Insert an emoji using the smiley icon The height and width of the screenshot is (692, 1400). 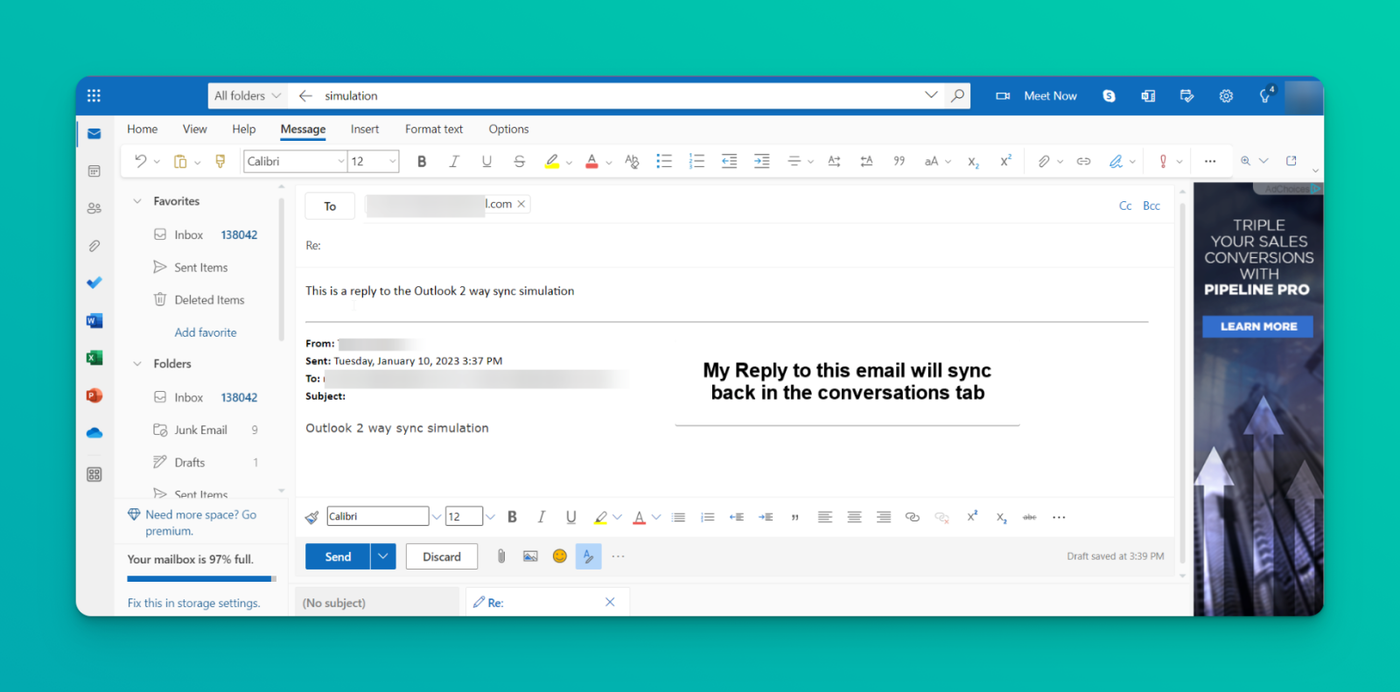click(560, 557)
